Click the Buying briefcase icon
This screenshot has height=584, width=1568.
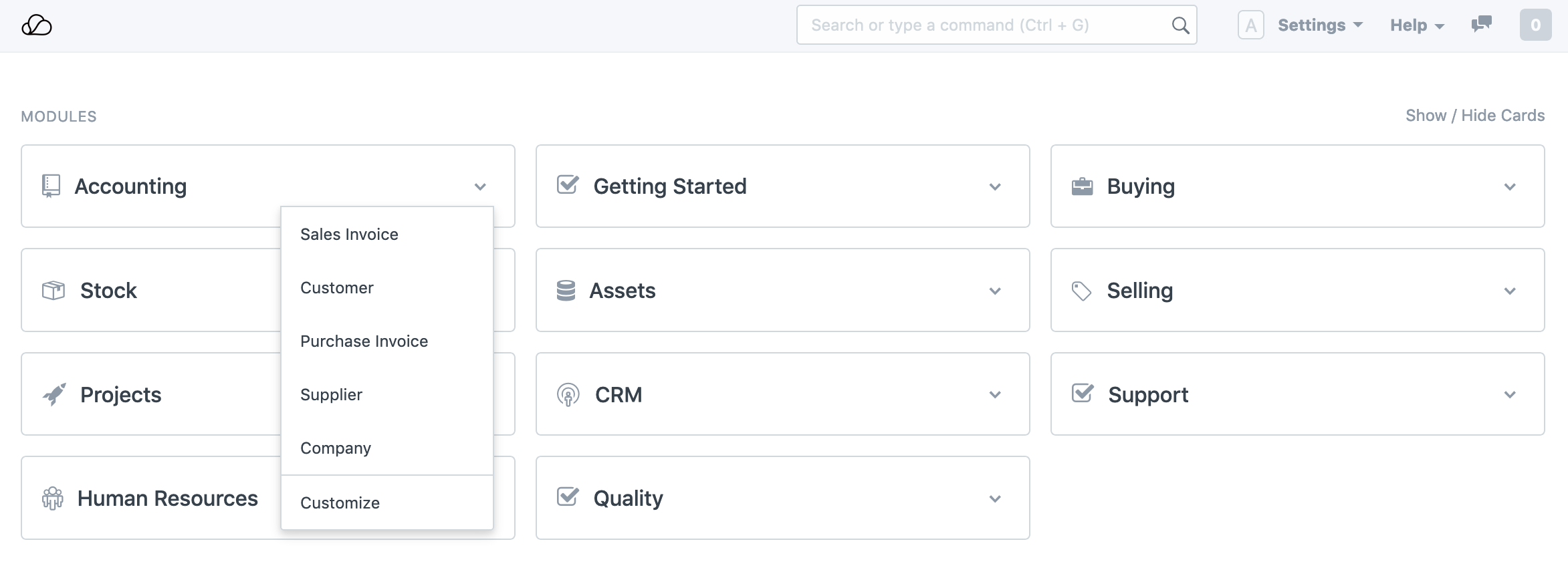pos(1082,186)
